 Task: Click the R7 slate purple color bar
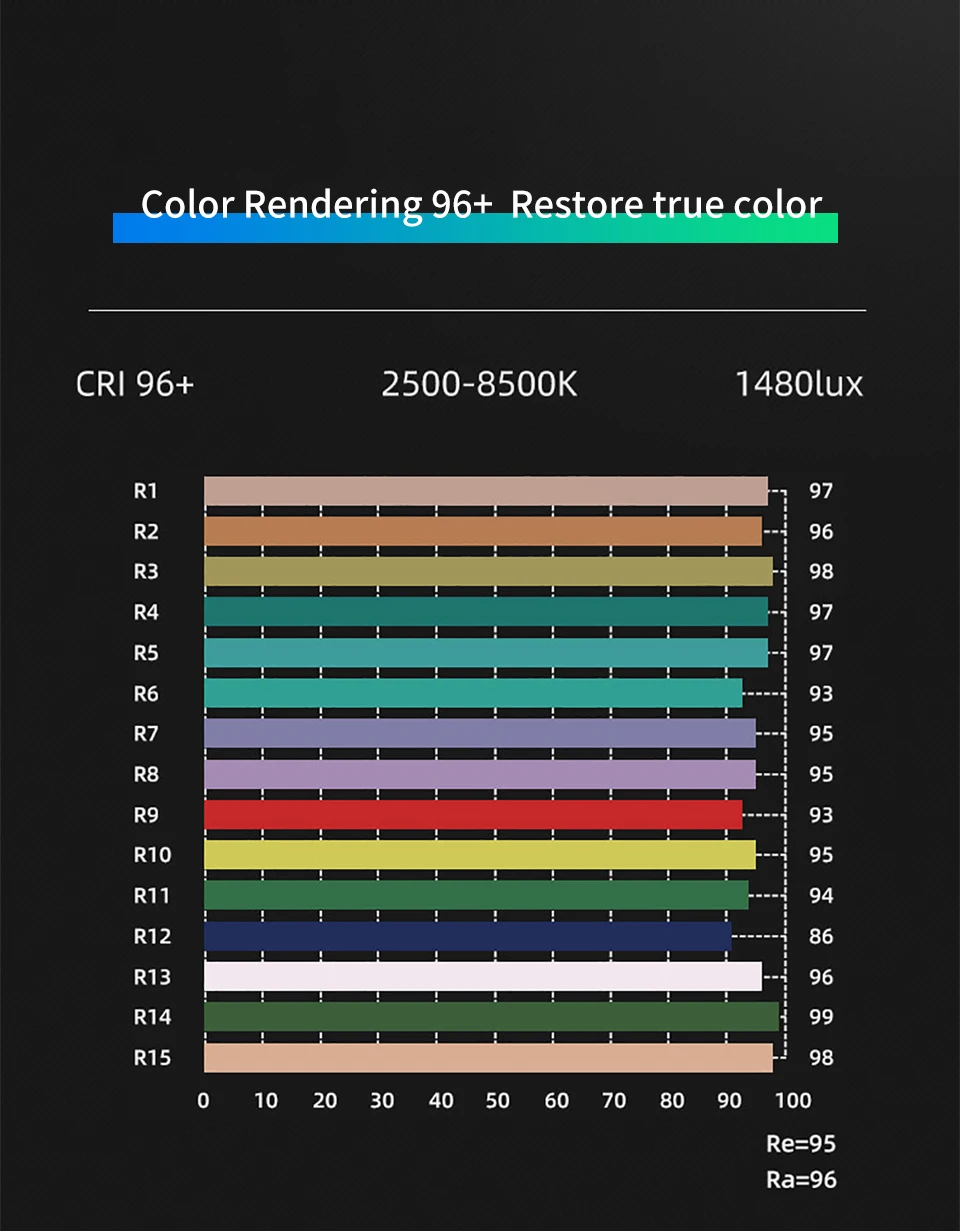pos(480,733)
